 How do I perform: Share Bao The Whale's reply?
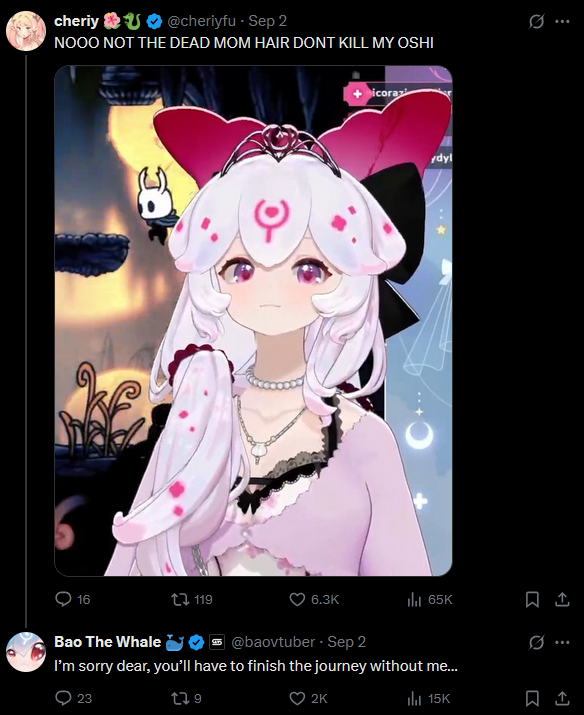[x=562, y=698]
